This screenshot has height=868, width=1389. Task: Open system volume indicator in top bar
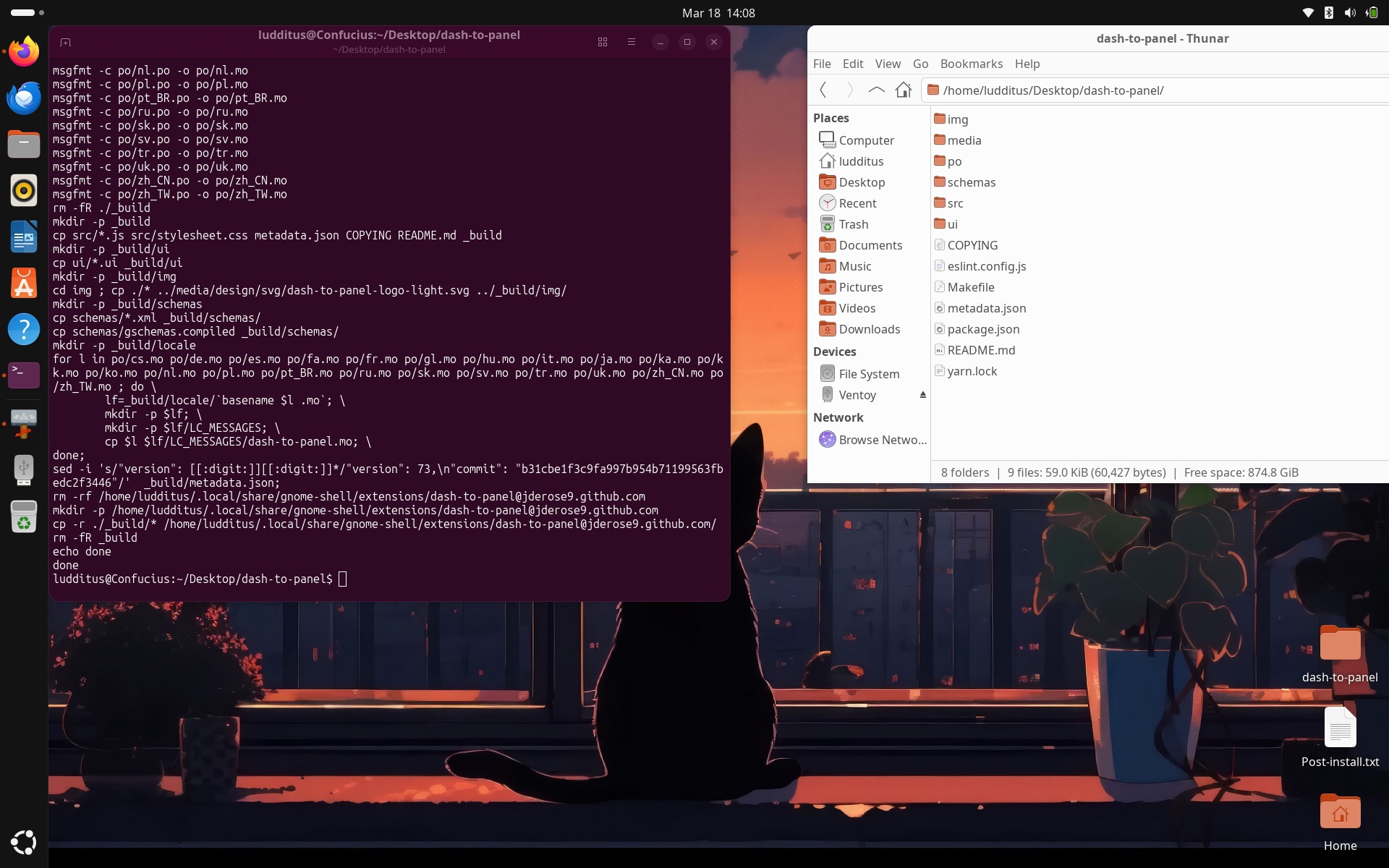(x=1349, y=13)
